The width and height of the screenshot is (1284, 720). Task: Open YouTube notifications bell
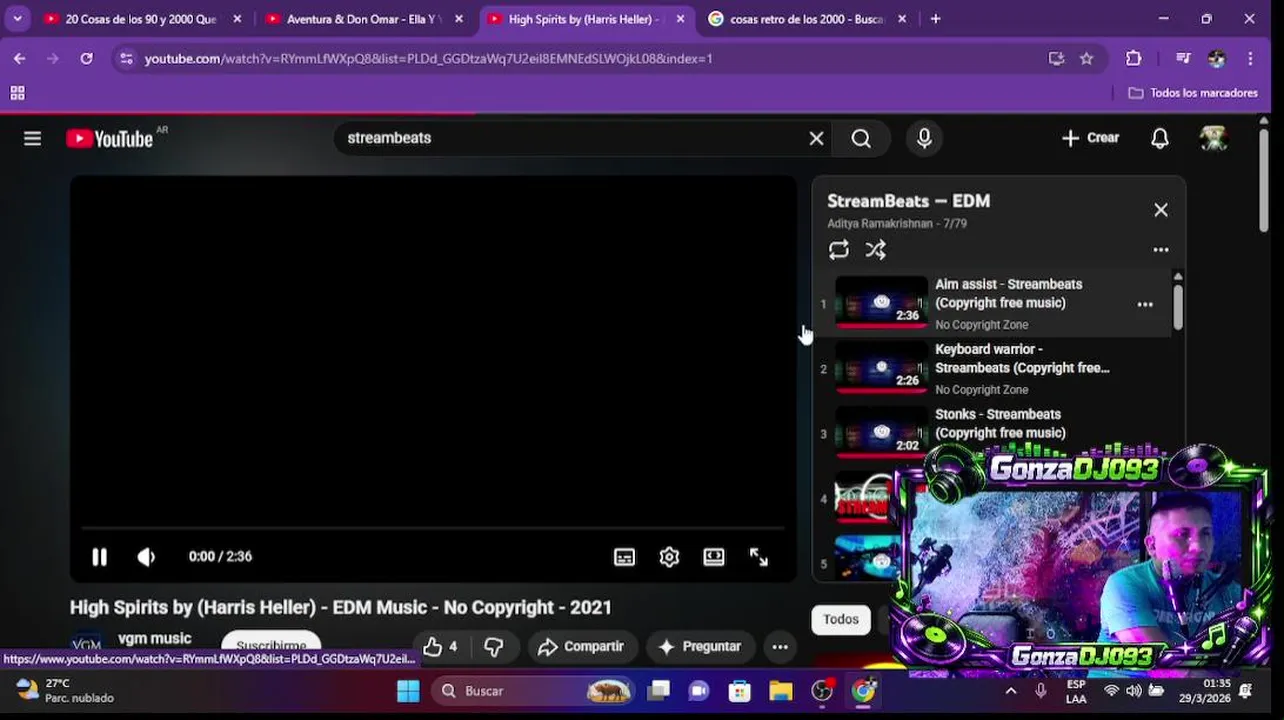click(x=1159, y=139)
